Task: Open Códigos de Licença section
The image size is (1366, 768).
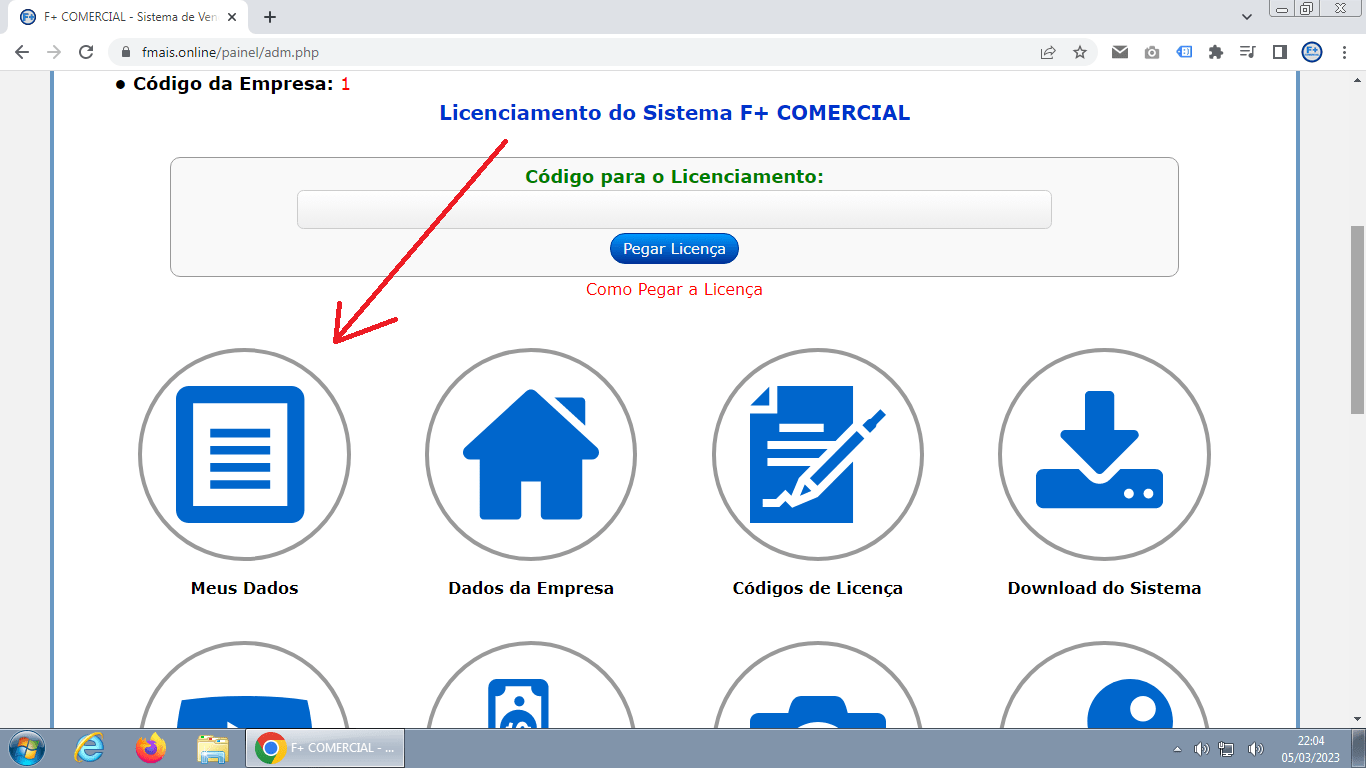Action: coord(817,454)
